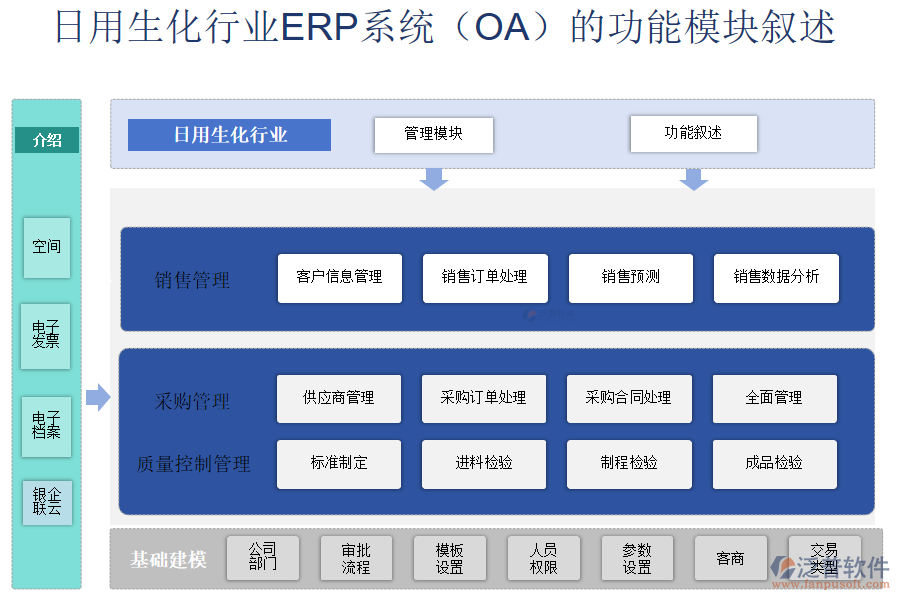The width and height of the screenshot is (900, 600).
Task: Select 人员权限 in the bottom row
Action: tap(543, 558)
